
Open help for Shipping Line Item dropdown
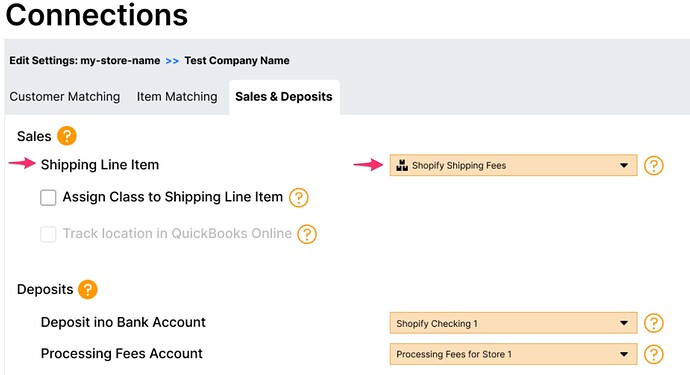click(x=653, y=165)
